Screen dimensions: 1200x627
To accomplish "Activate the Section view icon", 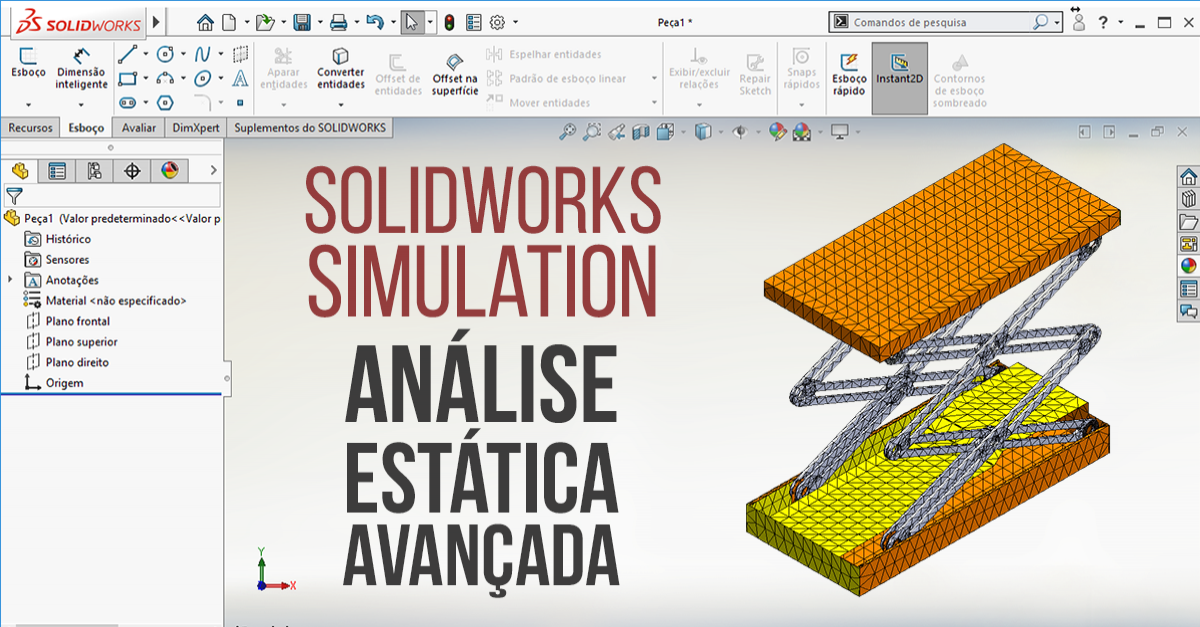I will [x=639, y=131].
